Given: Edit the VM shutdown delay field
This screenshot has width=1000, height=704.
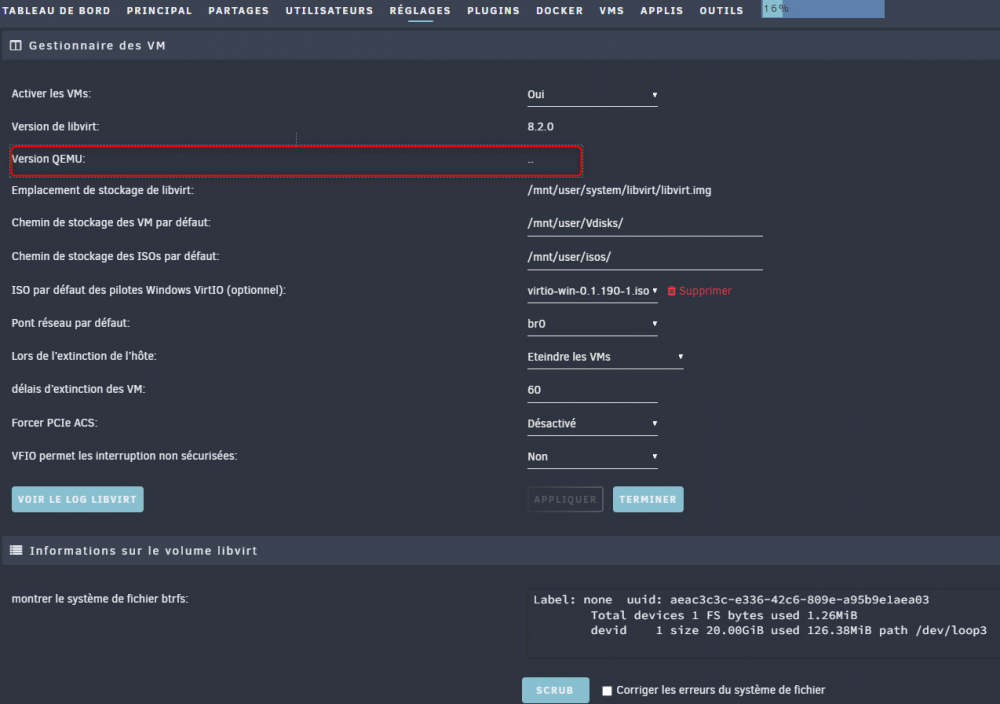Looking at the screenshot, I should tap(592, 390).
